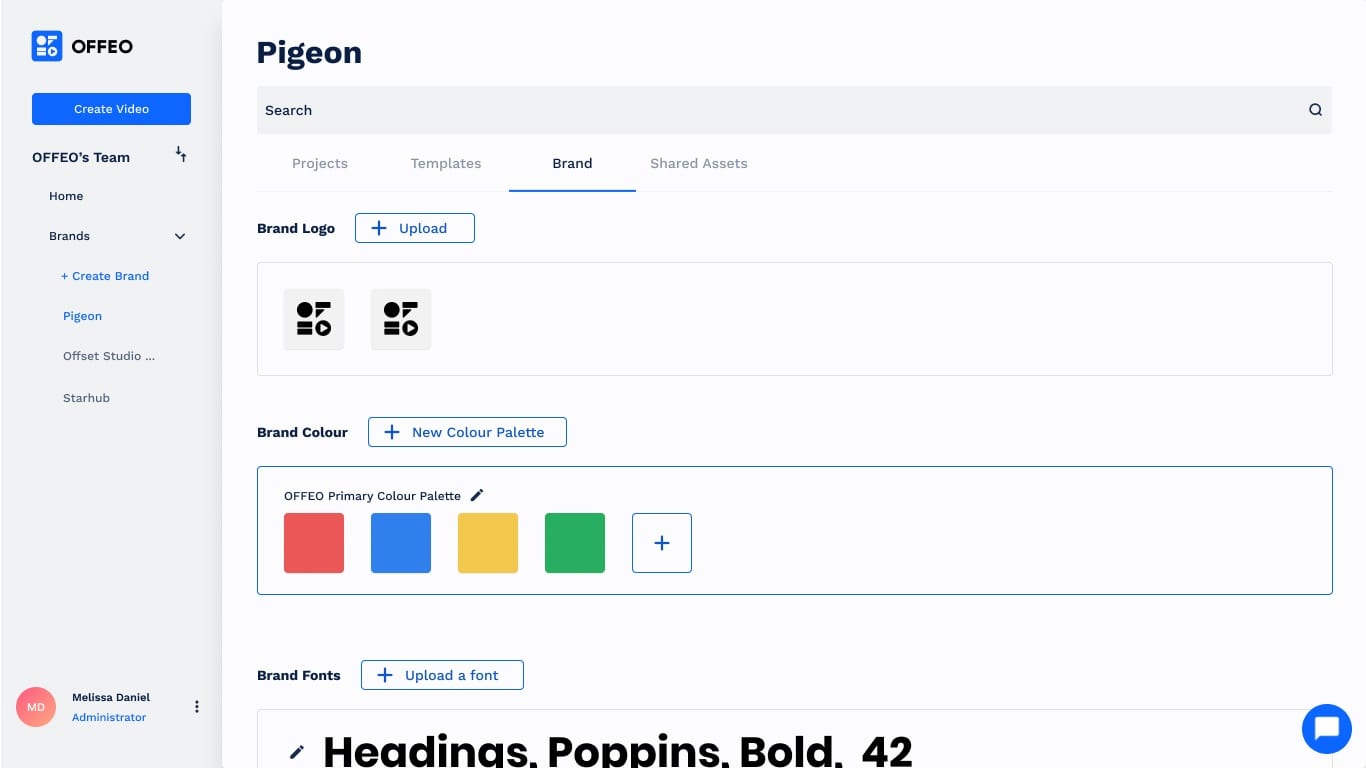Click the Melissa Daniel name
The image size is (1366, 768).
[111, 697]
